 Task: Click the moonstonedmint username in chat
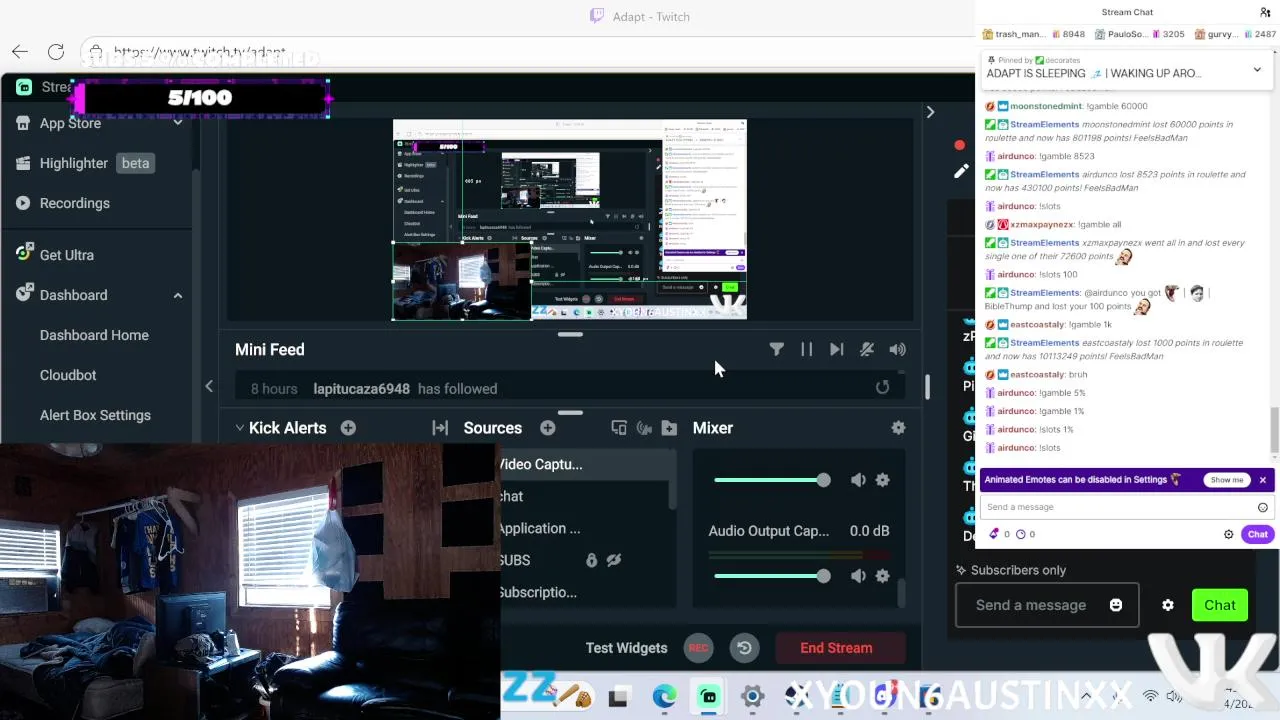1046,106
